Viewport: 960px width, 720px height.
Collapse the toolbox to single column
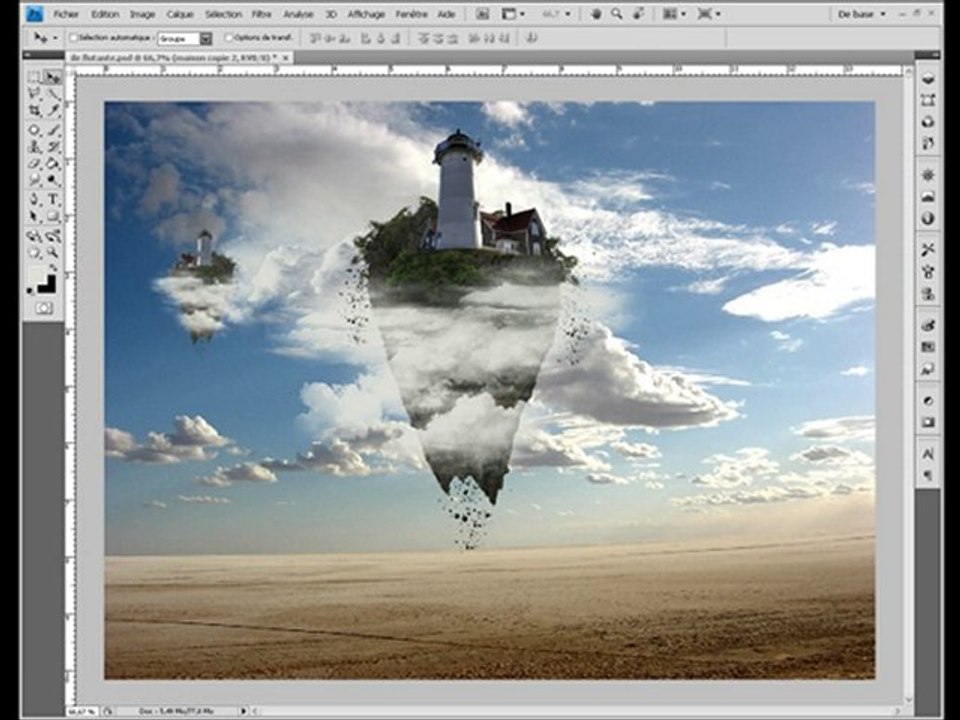pos(28,55)
